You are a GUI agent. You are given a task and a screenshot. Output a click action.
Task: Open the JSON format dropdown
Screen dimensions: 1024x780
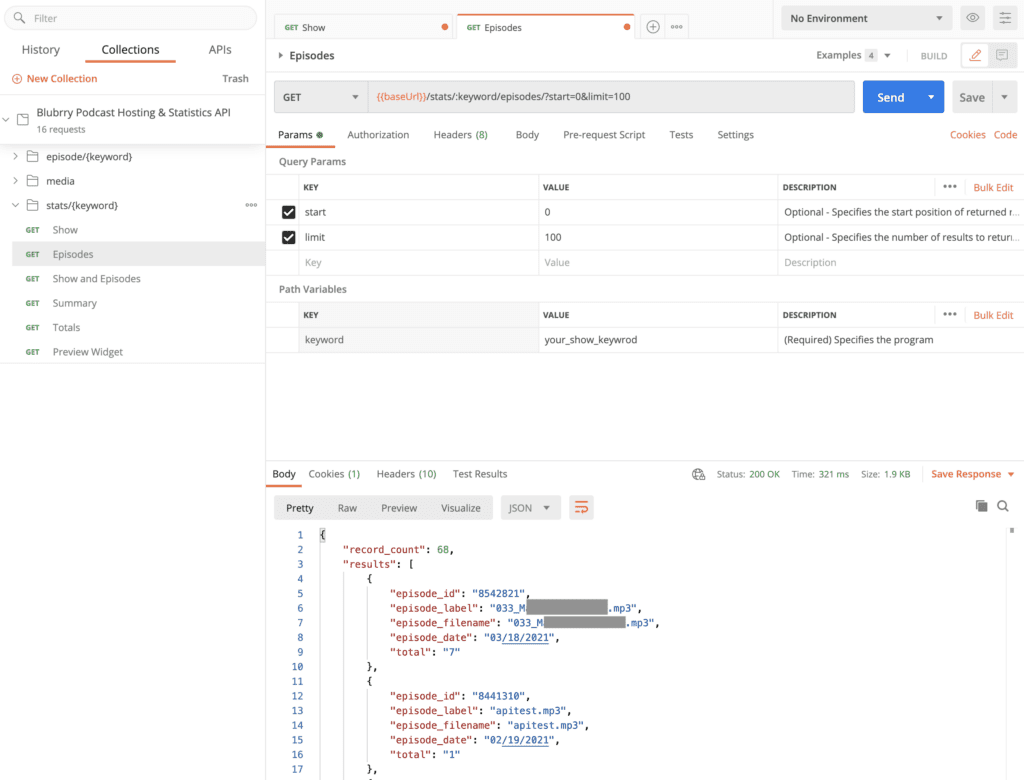530,508
